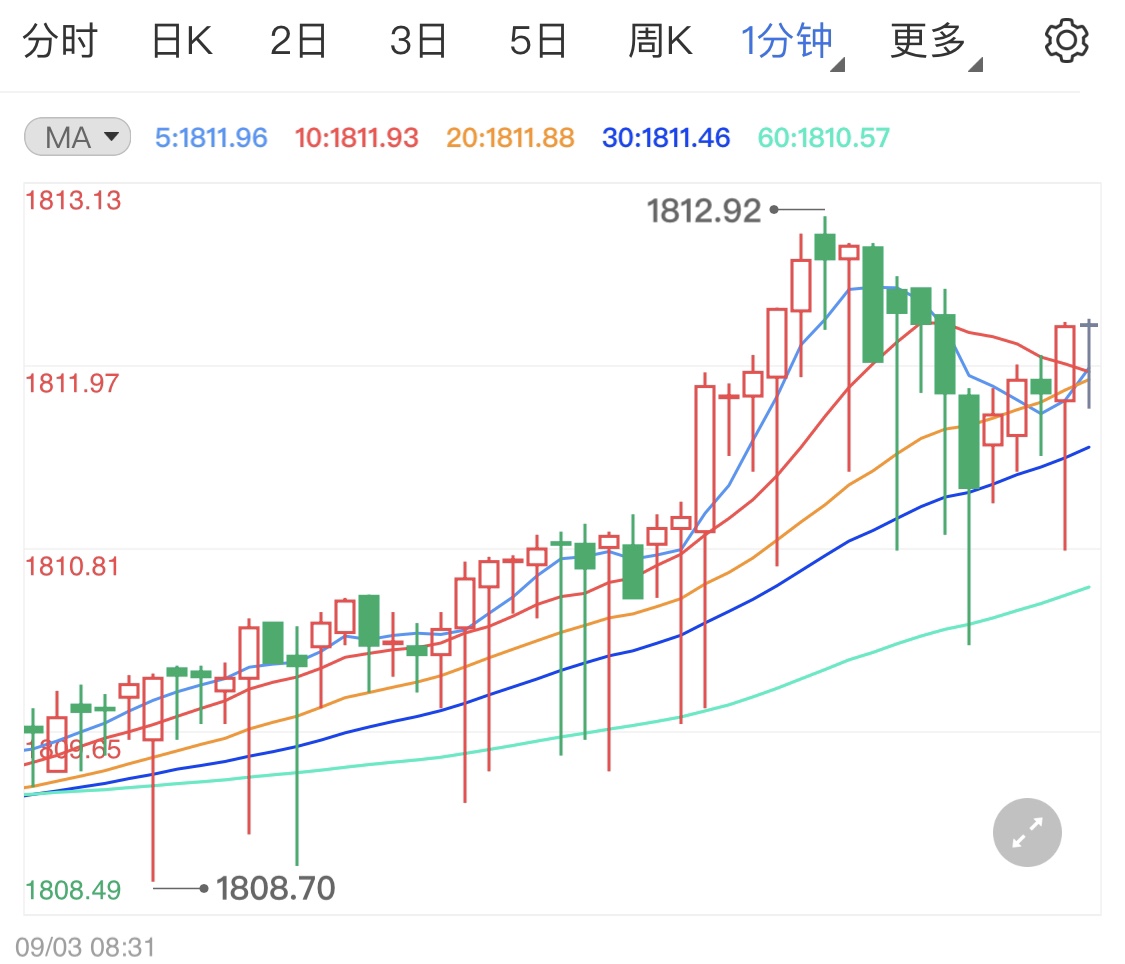Viewport: 1125px width, 964px height.
Task: Open the MA indicator dropdown
Action: pos(77,137)
